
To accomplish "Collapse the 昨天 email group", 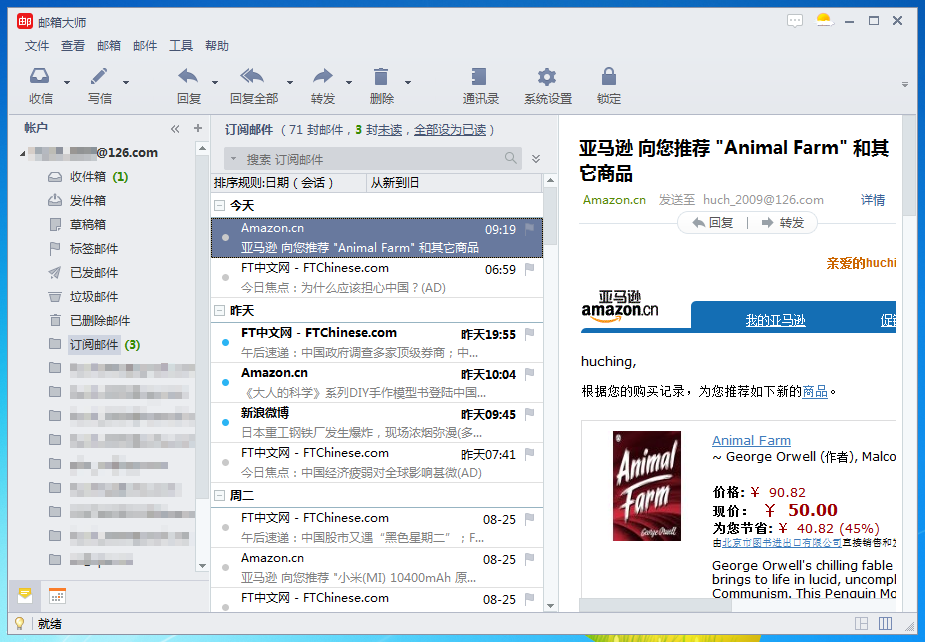I will (219, 311).
